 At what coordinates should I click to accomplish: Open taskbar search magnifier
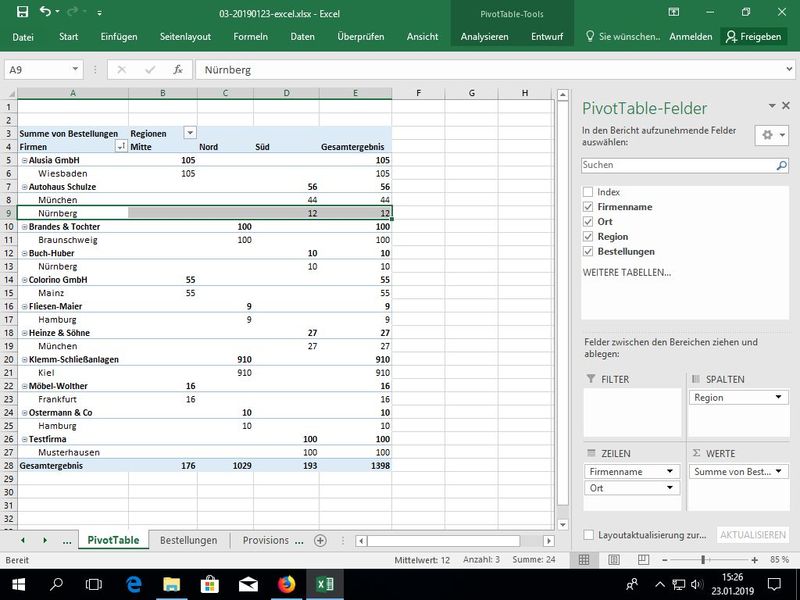(x=56, y=585)
